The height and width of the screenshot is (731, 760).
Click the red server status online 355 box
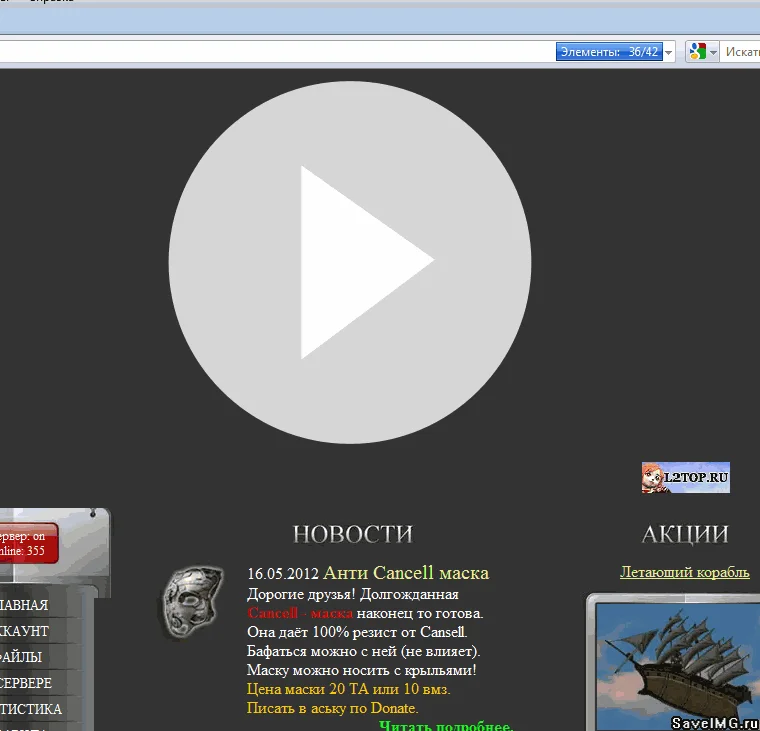[x=28, y=543]
